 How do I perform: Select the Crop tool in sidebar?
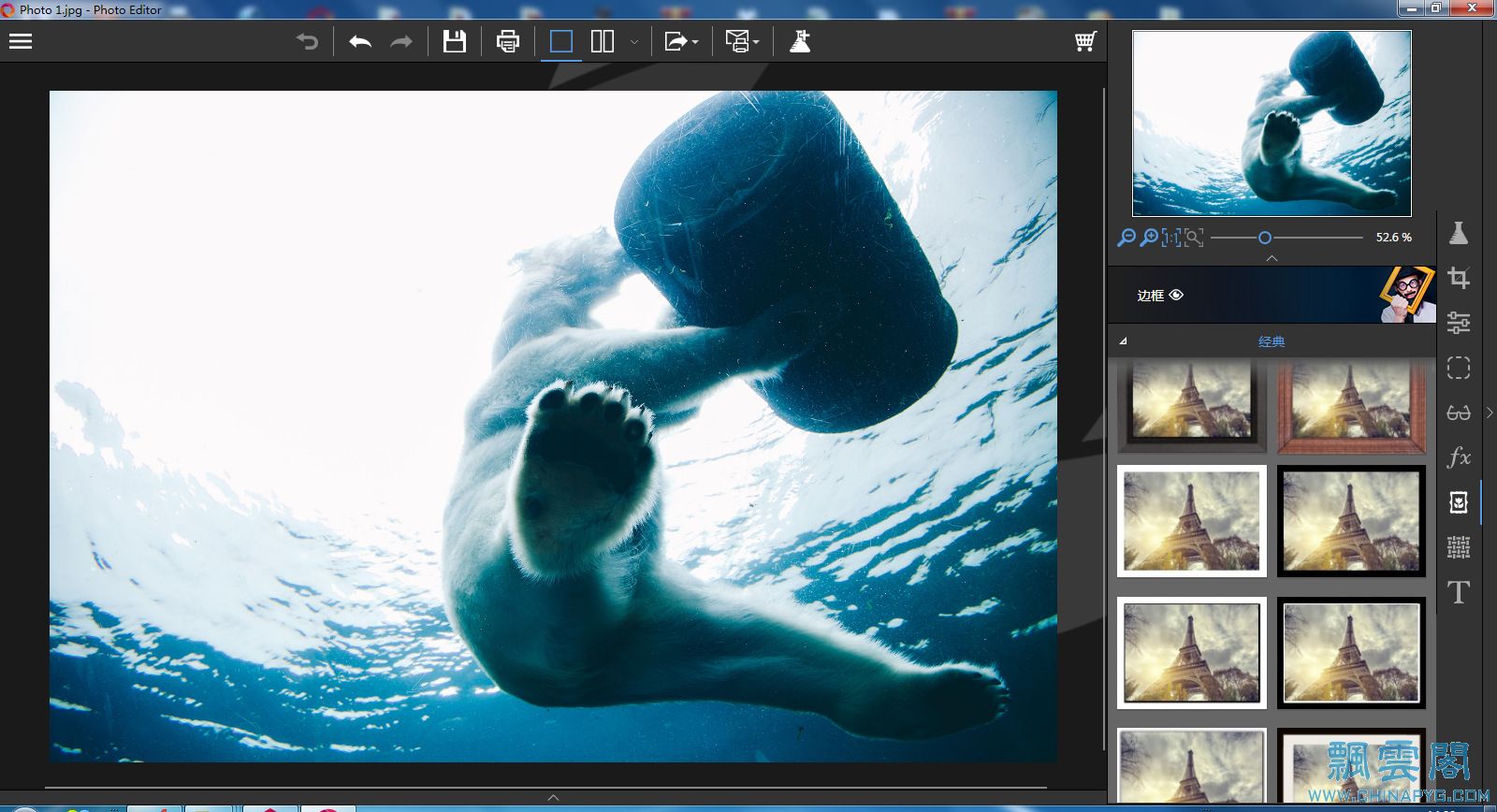pos(1459,278)
